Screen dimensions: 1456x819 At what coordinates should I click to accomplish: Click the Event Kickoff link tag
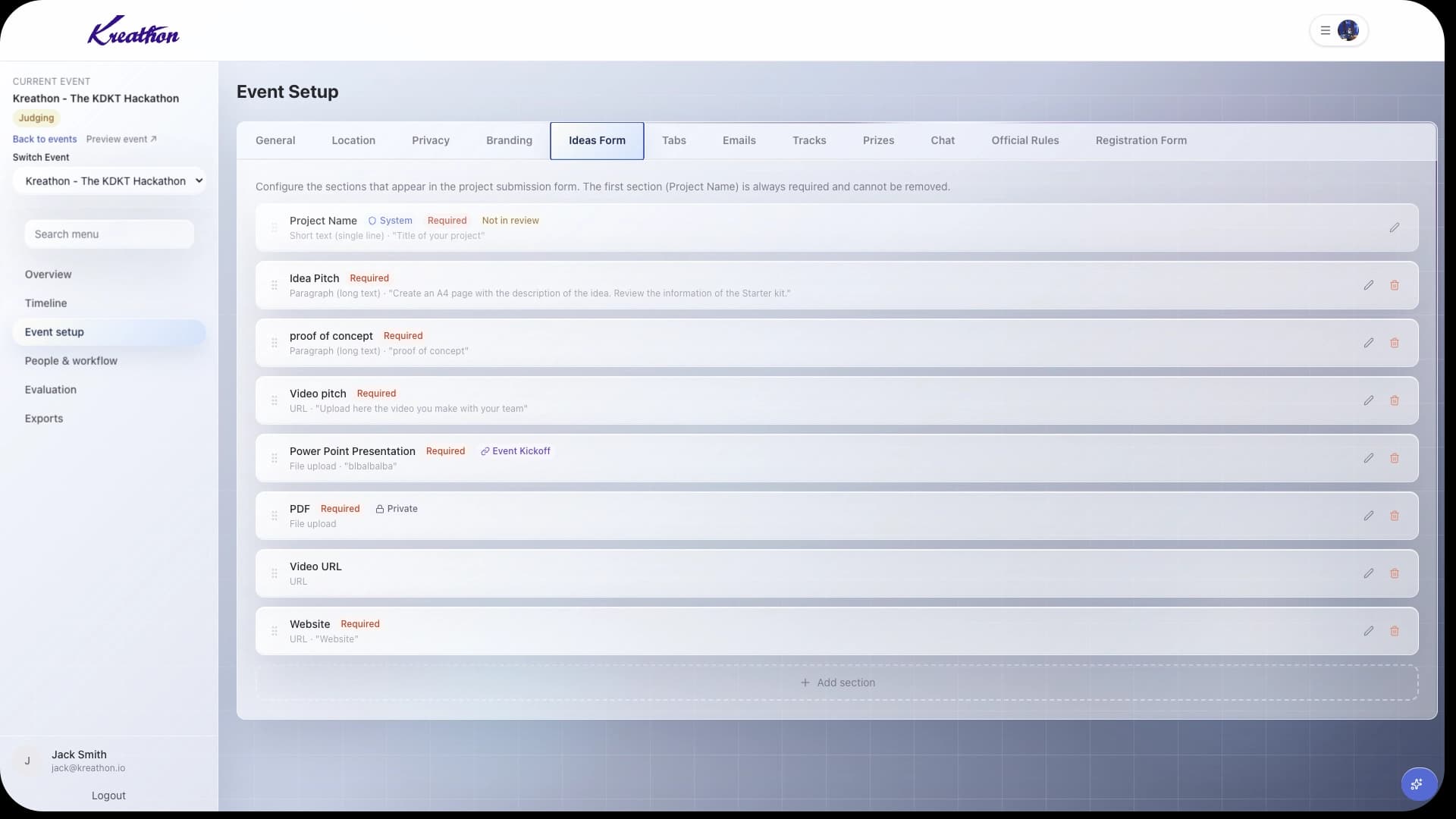click(x=516, y=451)
